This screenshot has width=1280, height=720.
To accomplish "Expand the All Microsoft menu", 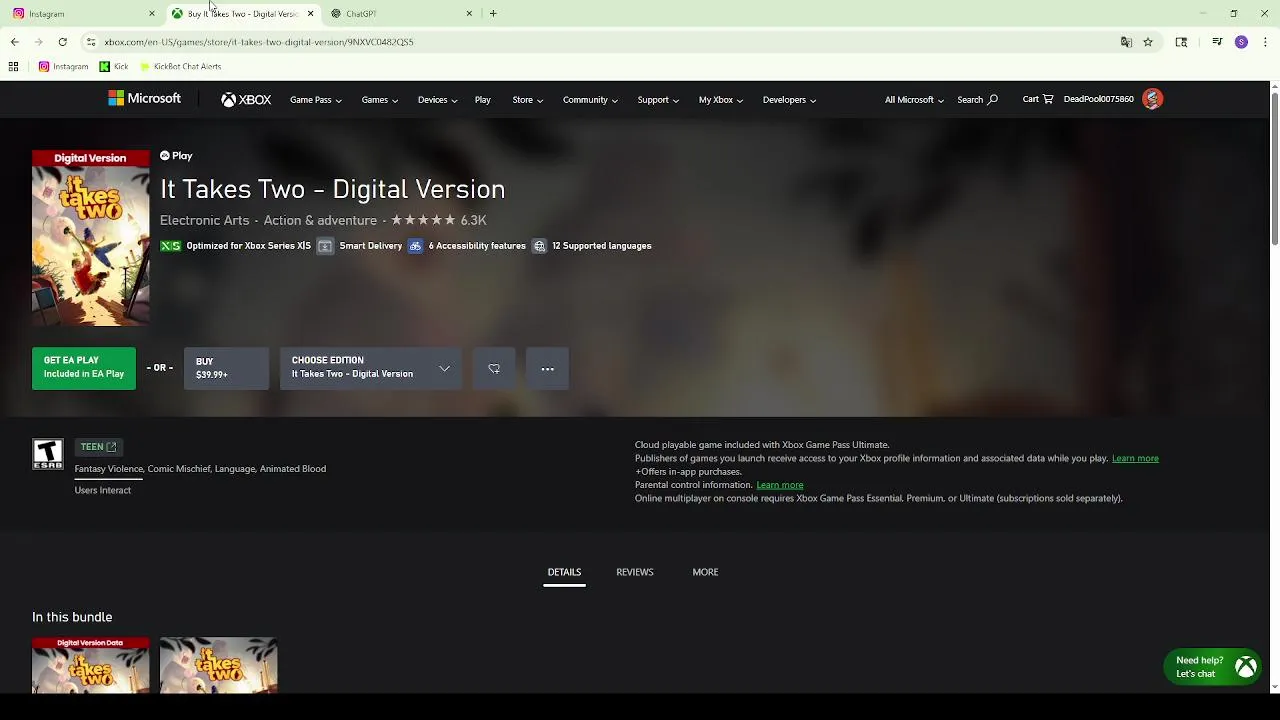I will point(914,100).
